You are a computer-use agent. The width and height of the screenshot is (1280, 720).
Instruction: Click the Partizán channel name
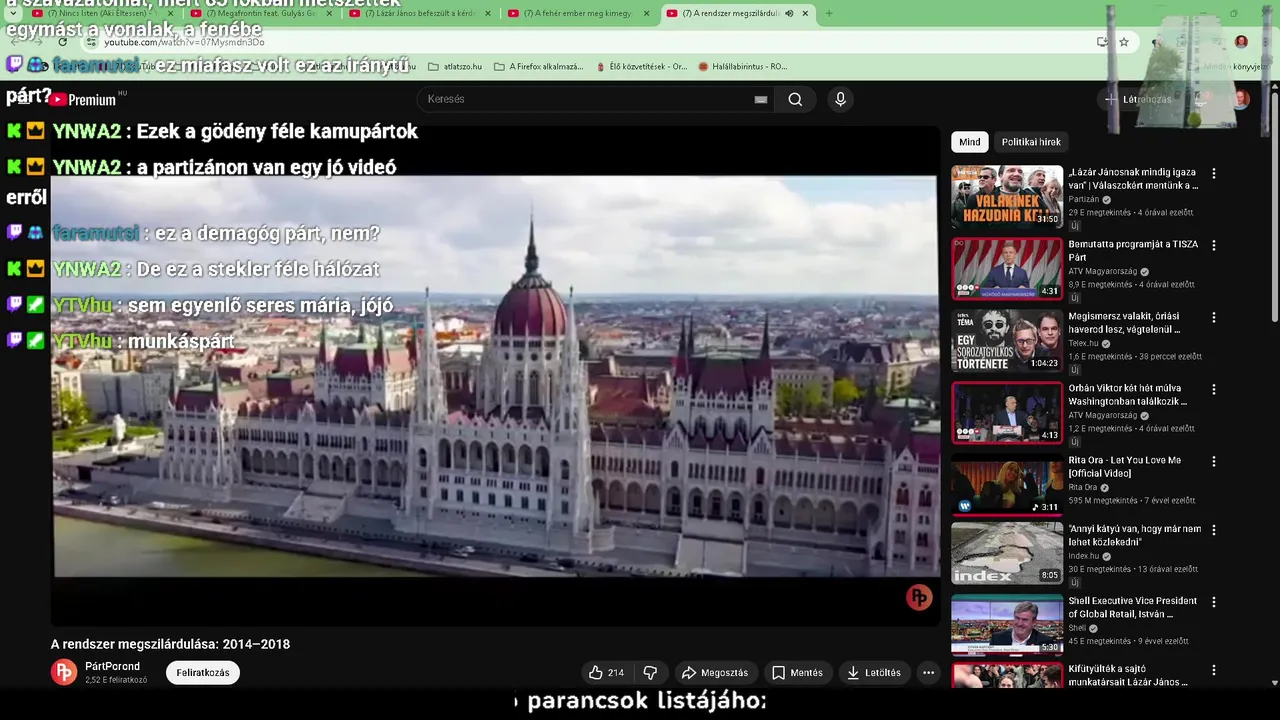[1084, 199]
